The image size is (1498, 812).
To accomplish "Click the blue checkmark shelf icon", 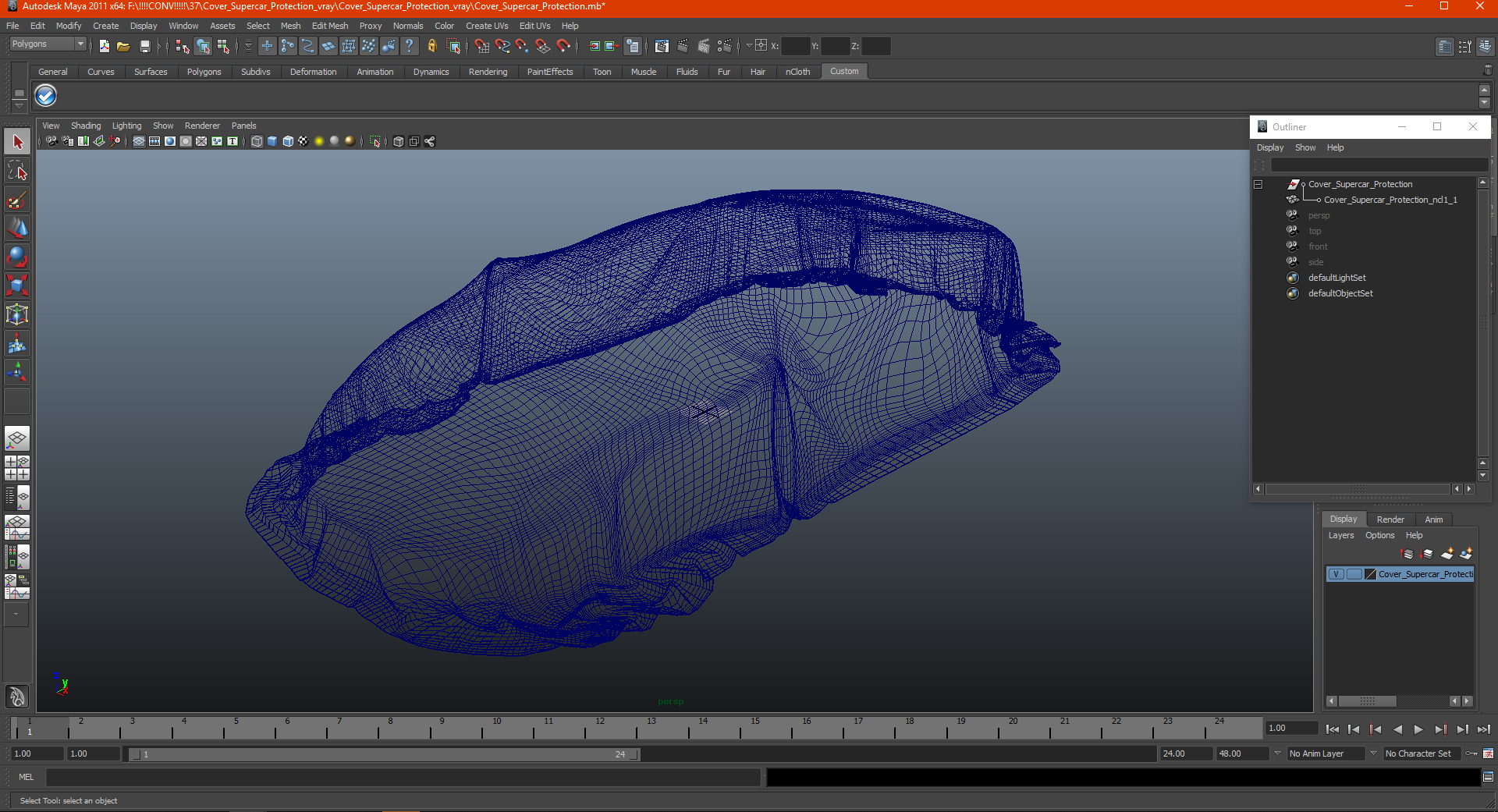I will coord(46,96).
